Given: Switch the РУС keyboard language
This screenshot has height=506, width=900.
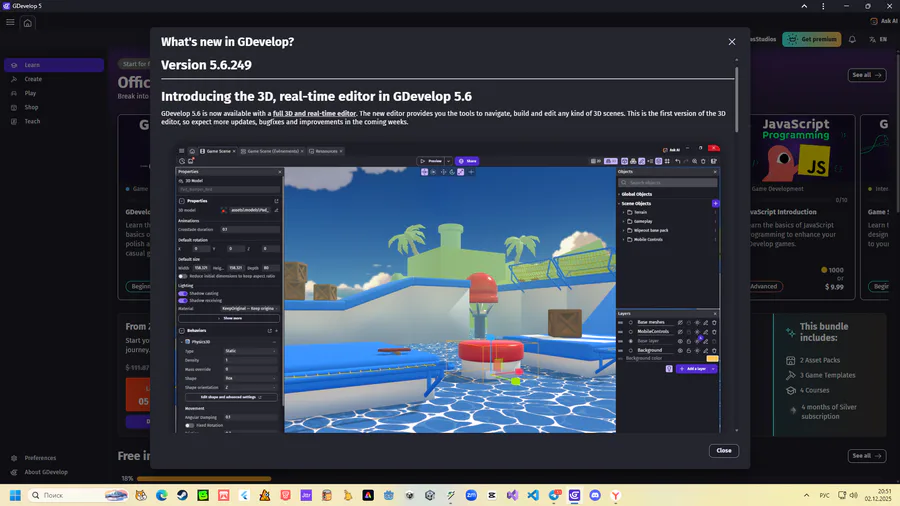Looking at the screenshot, I should click(824, 495).
